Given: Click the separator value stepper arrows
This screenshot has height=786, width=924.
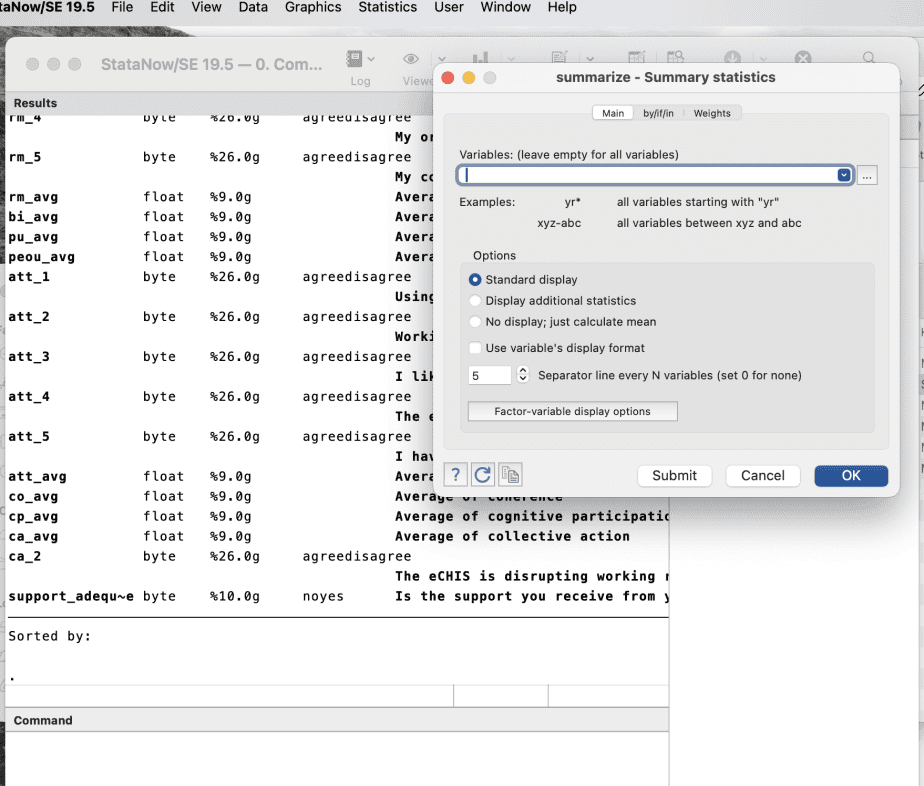Looking at the screenshot, I should [x=521, y=375].
